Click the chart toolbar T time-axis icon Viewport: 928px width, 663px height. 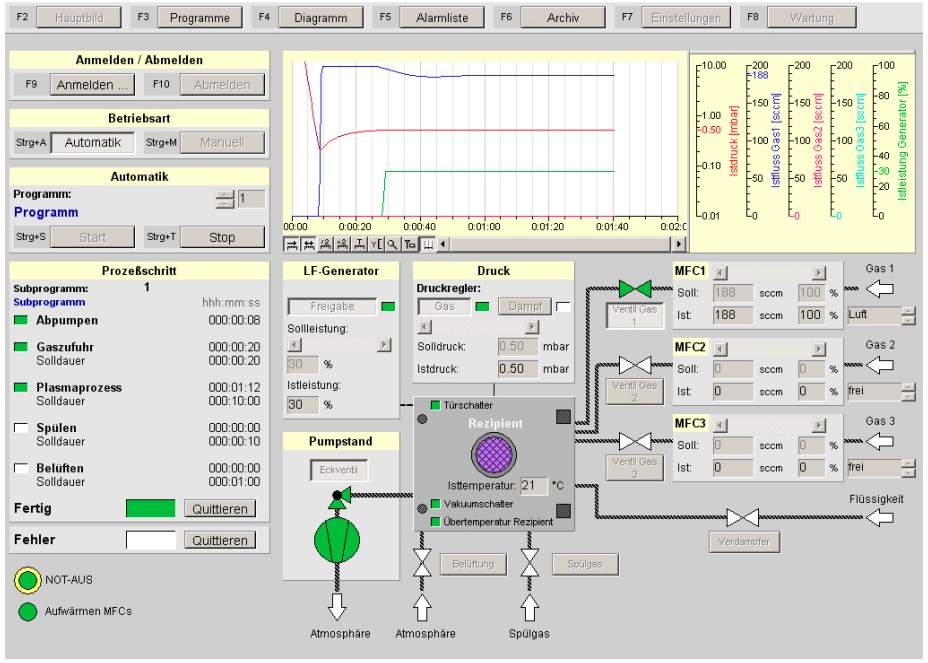[x=359, y=244]
